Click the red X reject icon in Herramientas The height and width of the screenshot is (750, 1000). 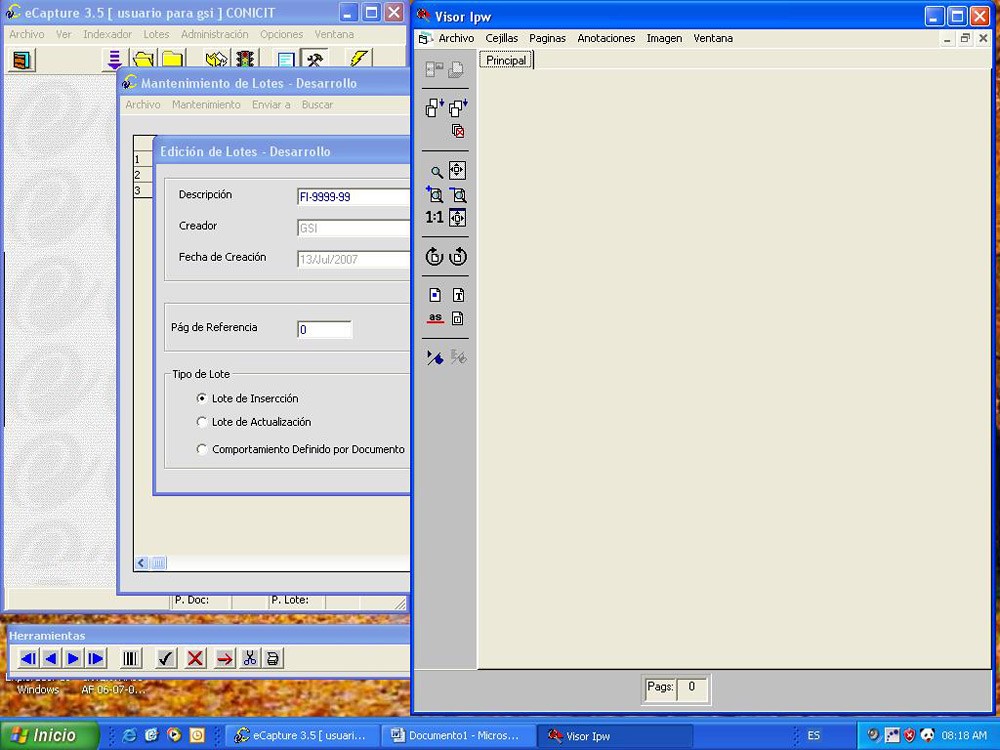point(195,658)
